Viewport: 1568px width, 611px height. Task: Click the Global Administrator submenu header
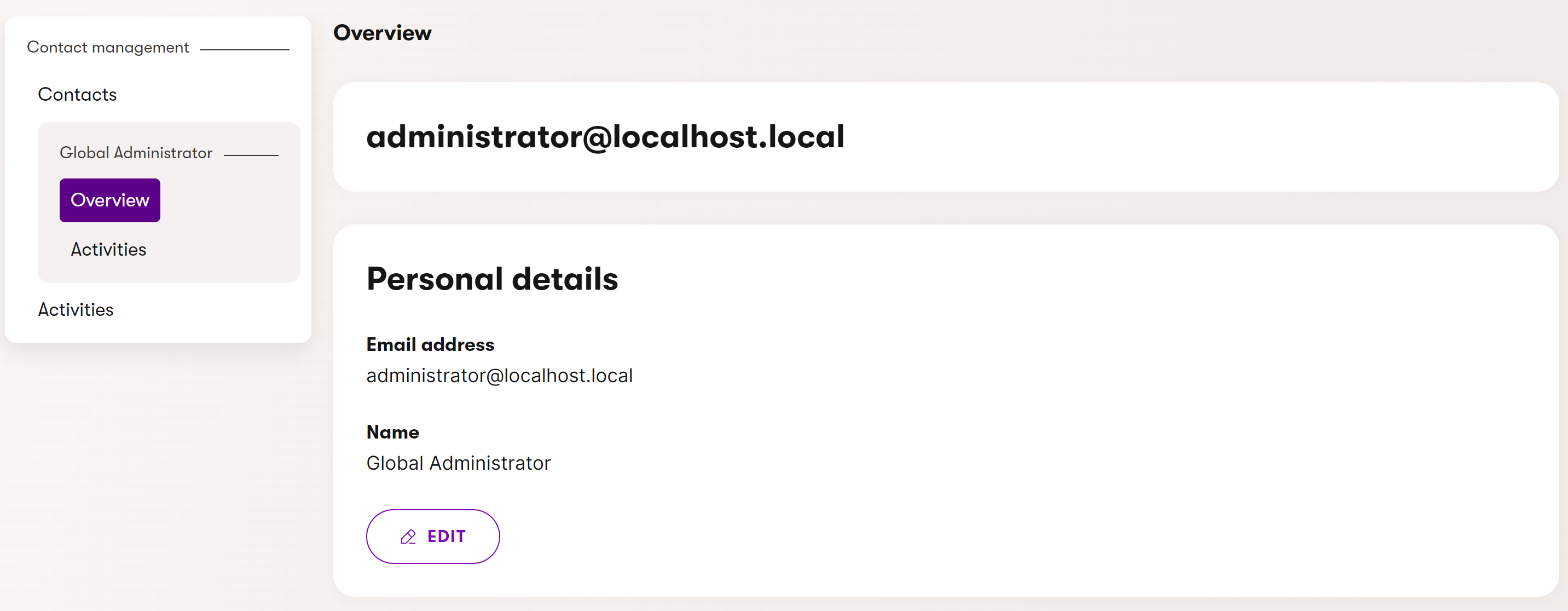tap(136, 153)
